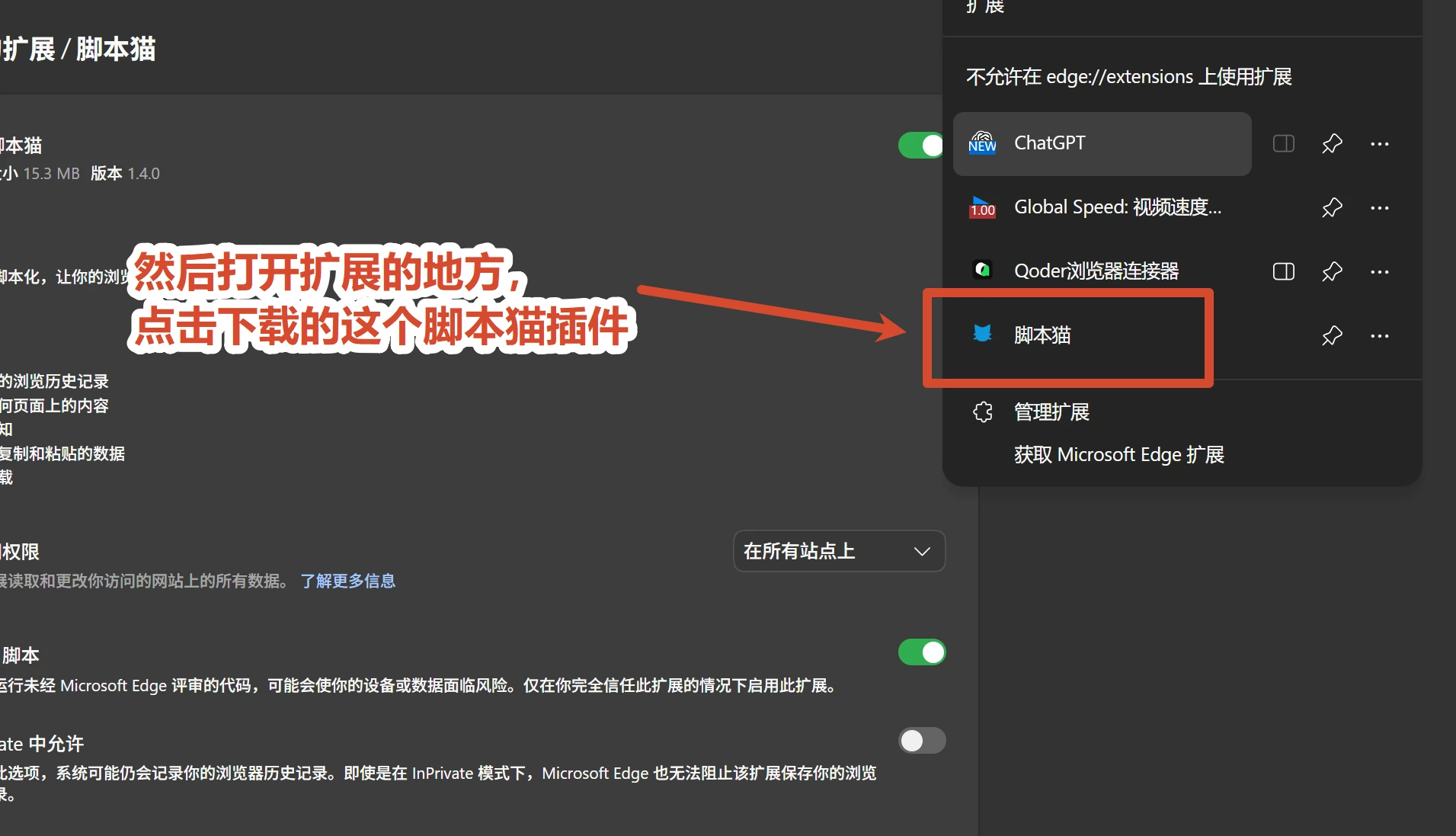Select Global Speed extension entry
Viewport: 1456px width, 836px height.
(1102, 207)
